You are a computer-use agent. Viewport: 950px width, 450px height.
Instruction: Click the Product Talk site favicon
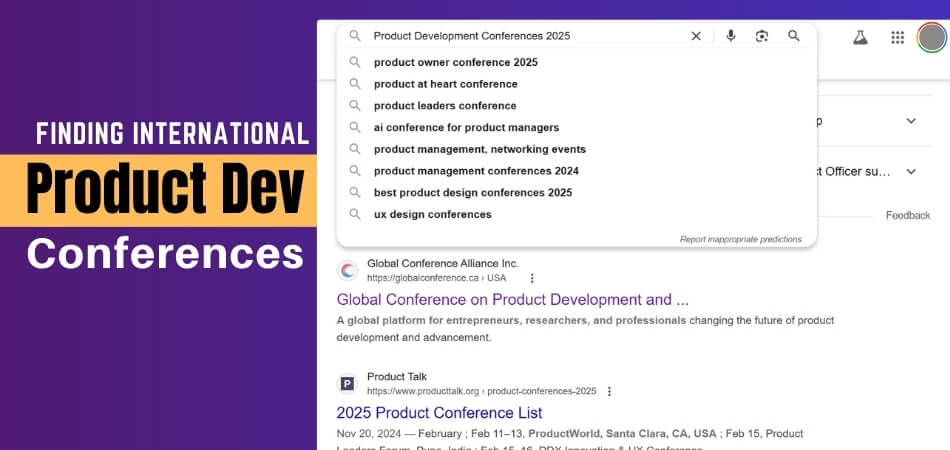[x=347, y=383]
